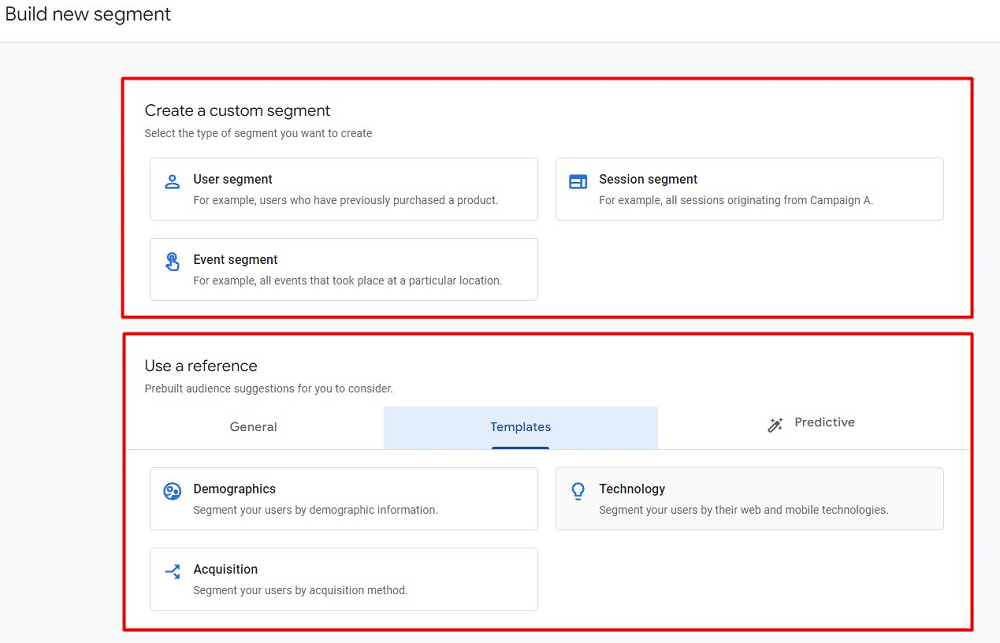The height and width of the screenshot is (643, 1000).
Task: Click the Event segment touch icon
Action: coord(172,262)
